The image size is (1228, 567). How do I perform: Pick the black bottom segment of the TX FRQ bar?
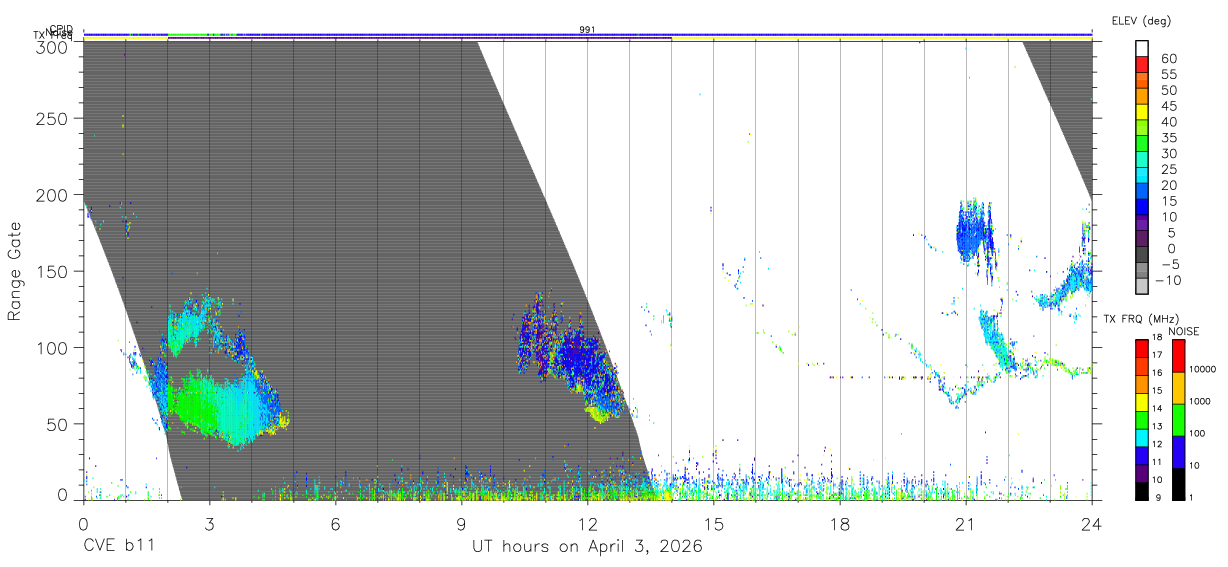tap(1141, 489)
